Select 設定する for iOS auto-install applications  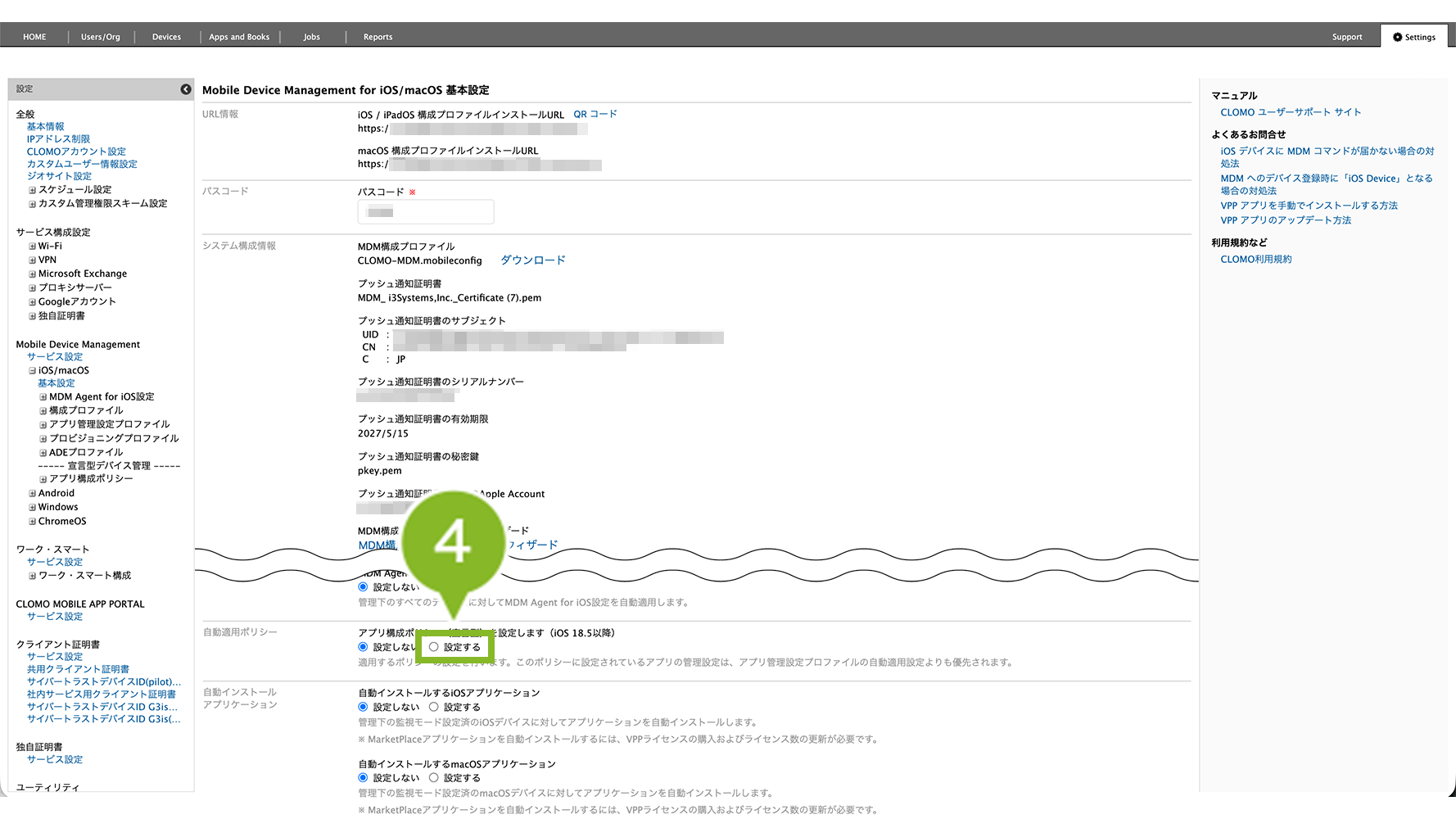tap(434, 707)
